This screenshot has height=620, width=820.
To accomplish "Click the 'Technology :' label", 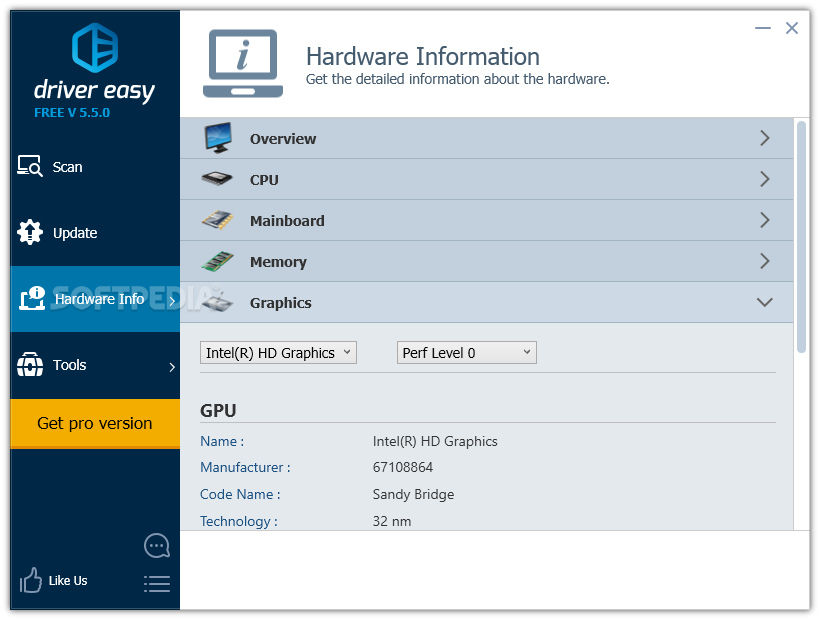I will pos(238,521).
